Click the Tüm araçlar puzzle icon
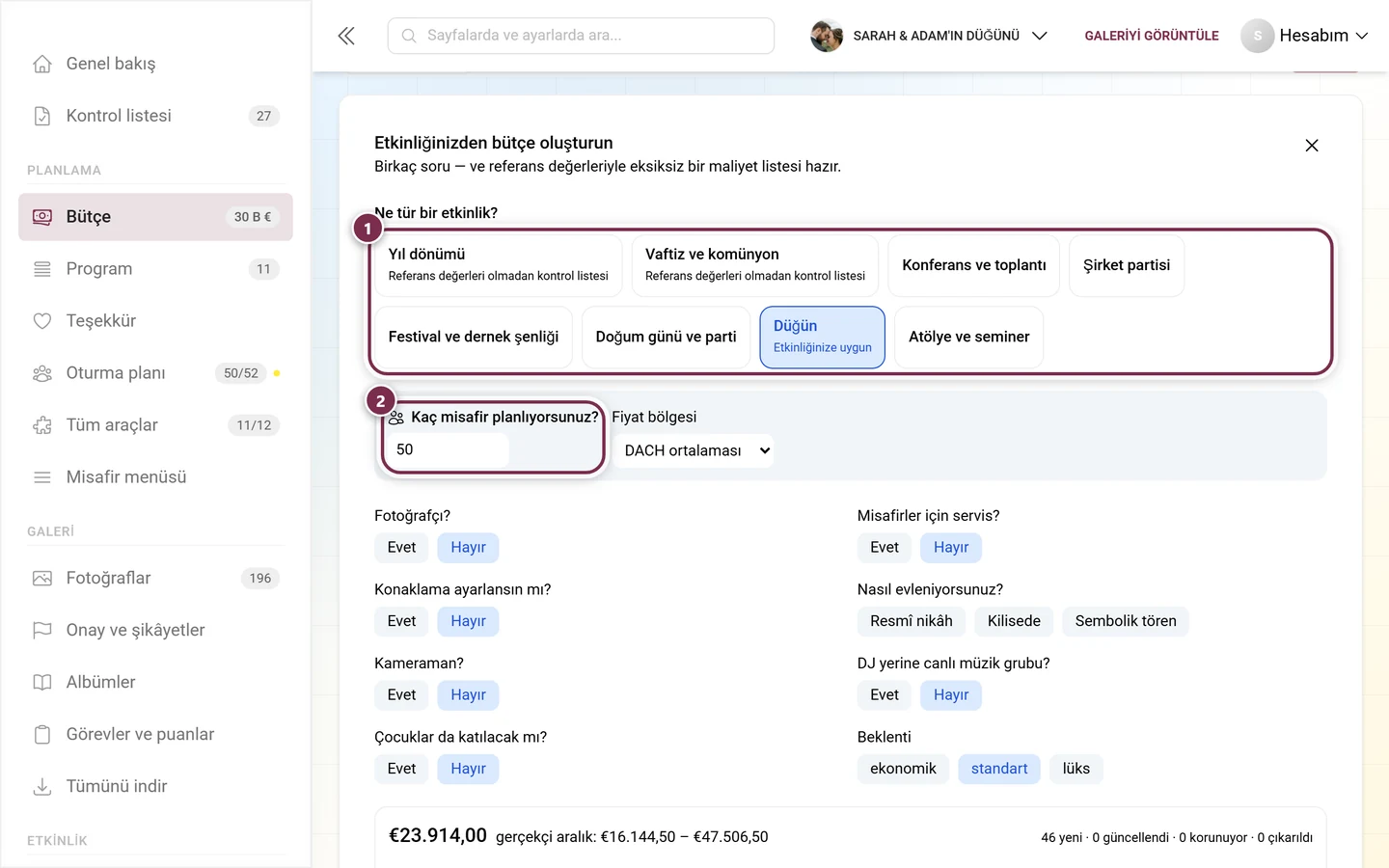This screenshot has height=868, width=1389. (42, 425)
